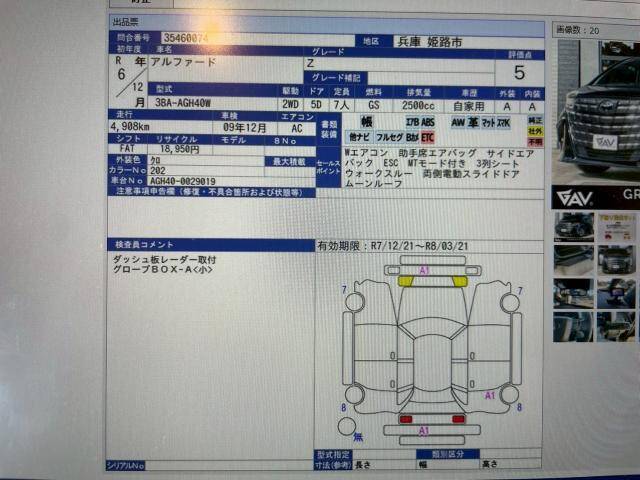Click the 革 leather seat badge
This screenshot has height=480, width=640.
tap(473, 121)
